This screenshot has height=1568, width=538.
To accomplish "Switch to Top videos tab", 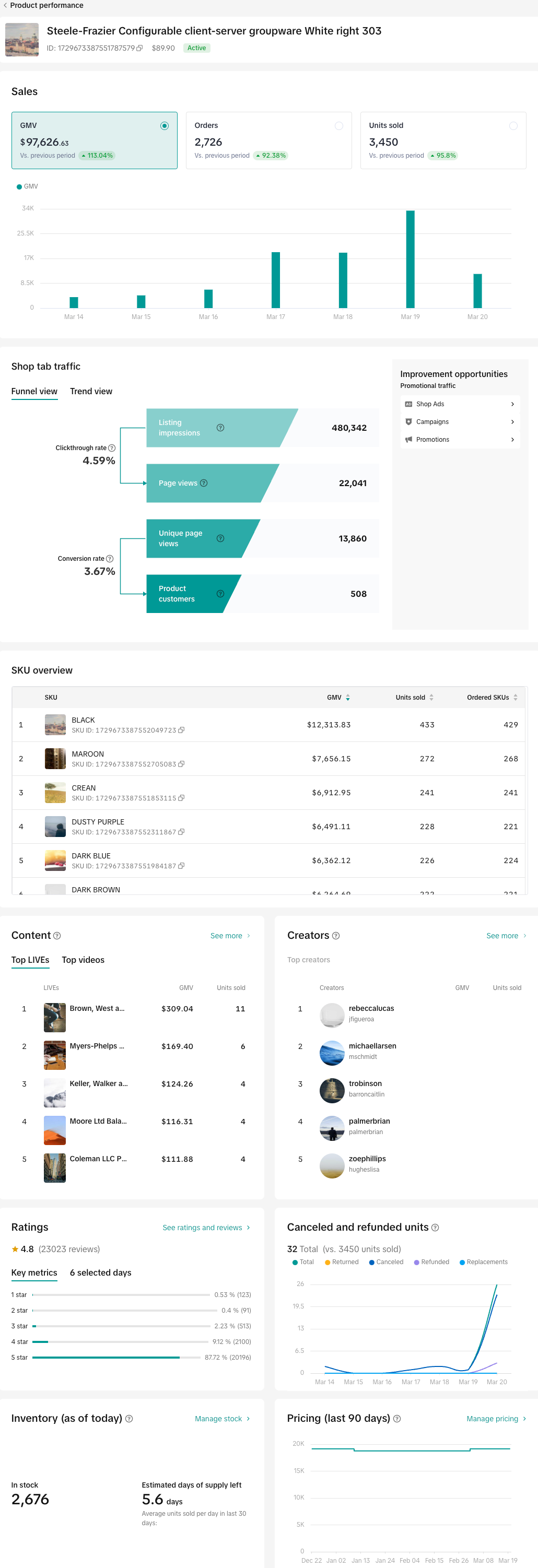I will point(83,960).
